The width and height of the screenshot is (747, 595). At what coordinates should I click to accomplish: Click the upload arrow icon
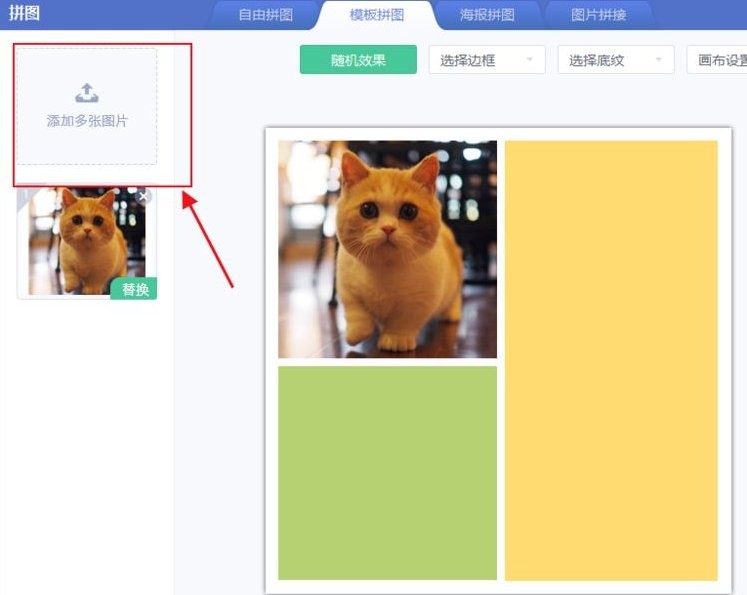coord(87,94)
